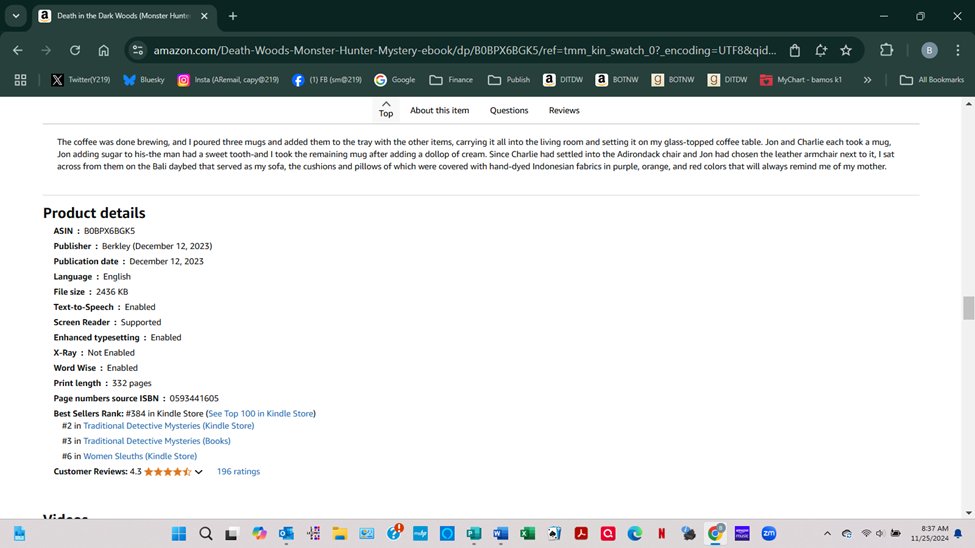Screen dimensions: 975x548
Task: Open Women Sleuths (Kindle Store) link
Action: [140, 456]
